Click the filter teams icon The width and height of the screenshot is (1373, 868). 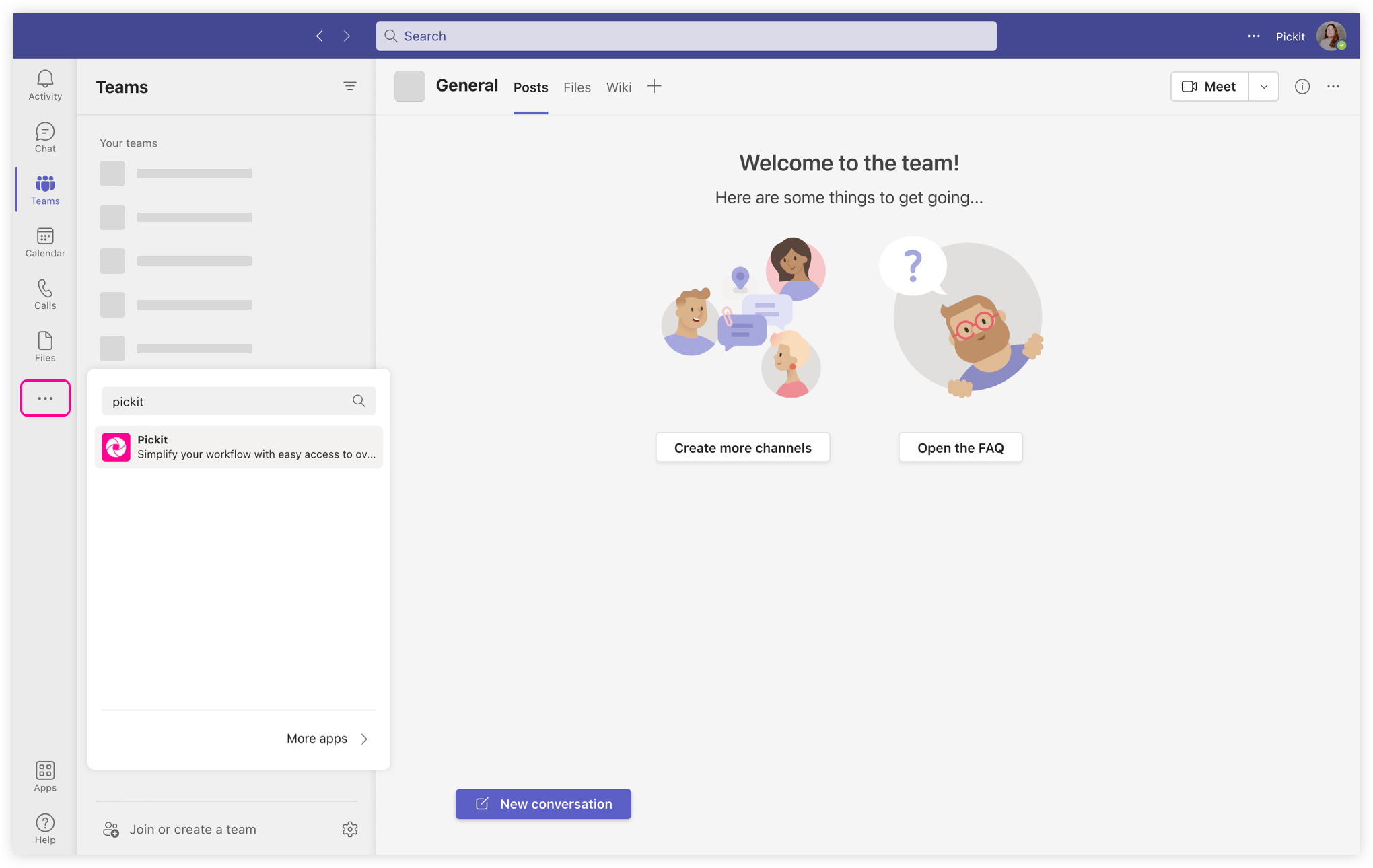click(350, 86)
